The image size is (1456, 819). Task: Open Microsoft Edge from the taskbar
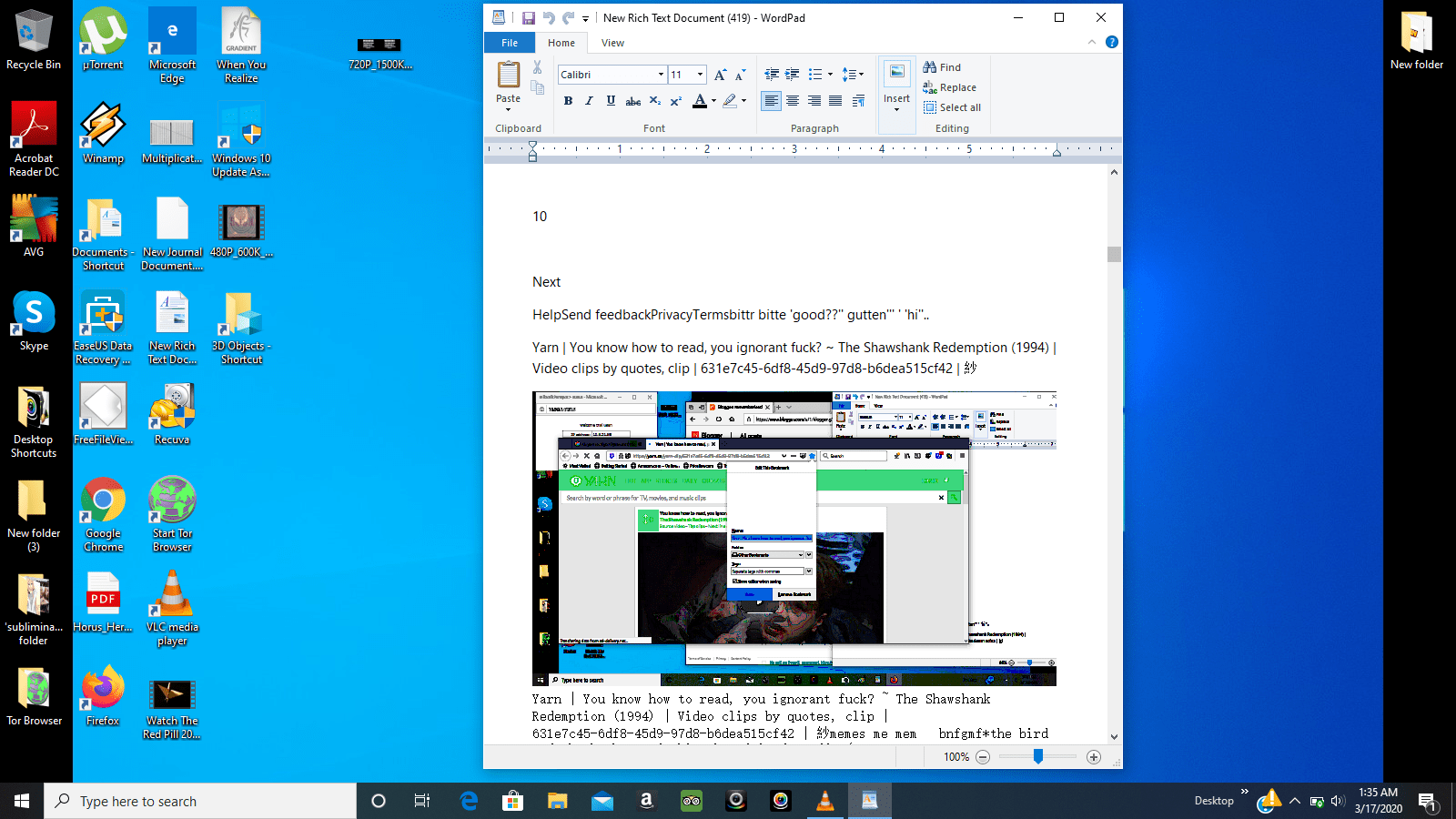pos(469,801)
